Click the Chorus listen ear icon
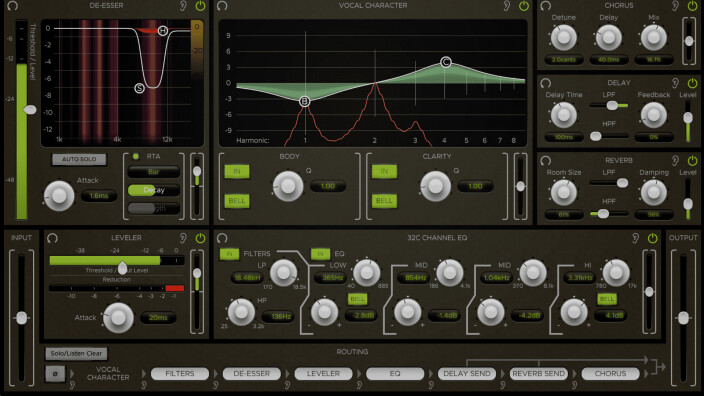 [676, 6]
